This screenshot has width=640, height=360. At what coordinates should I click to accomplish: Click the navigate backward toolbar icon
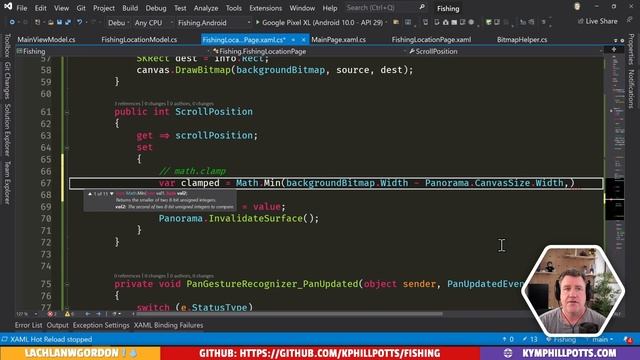[12, 22]
